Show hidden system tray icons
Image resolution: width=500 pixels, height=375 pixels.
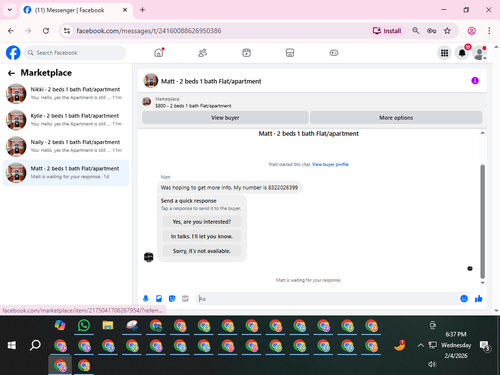point(421,345)
